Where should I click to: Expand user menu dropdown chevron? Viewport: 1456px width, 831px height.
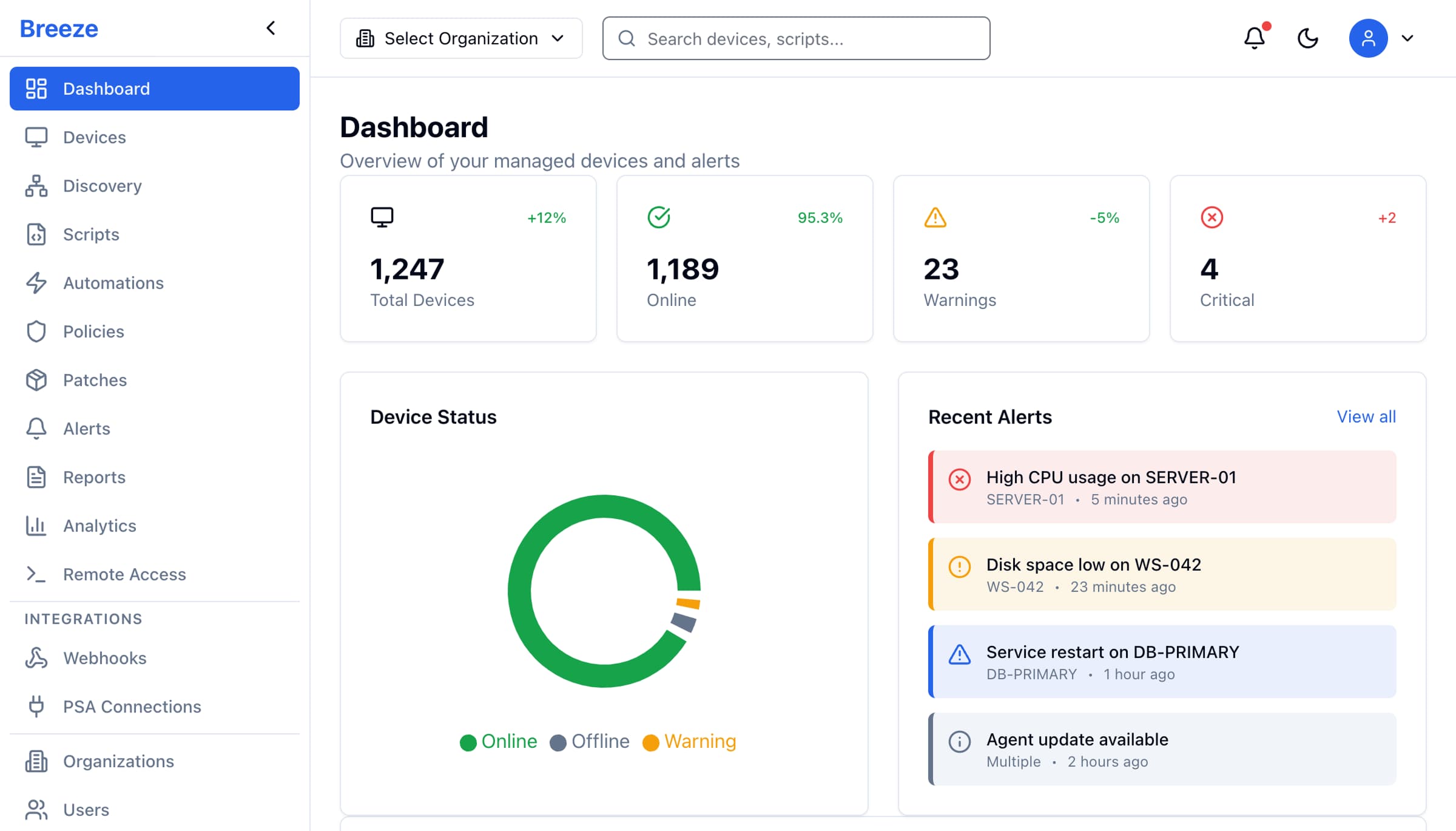coord(1407,38)
